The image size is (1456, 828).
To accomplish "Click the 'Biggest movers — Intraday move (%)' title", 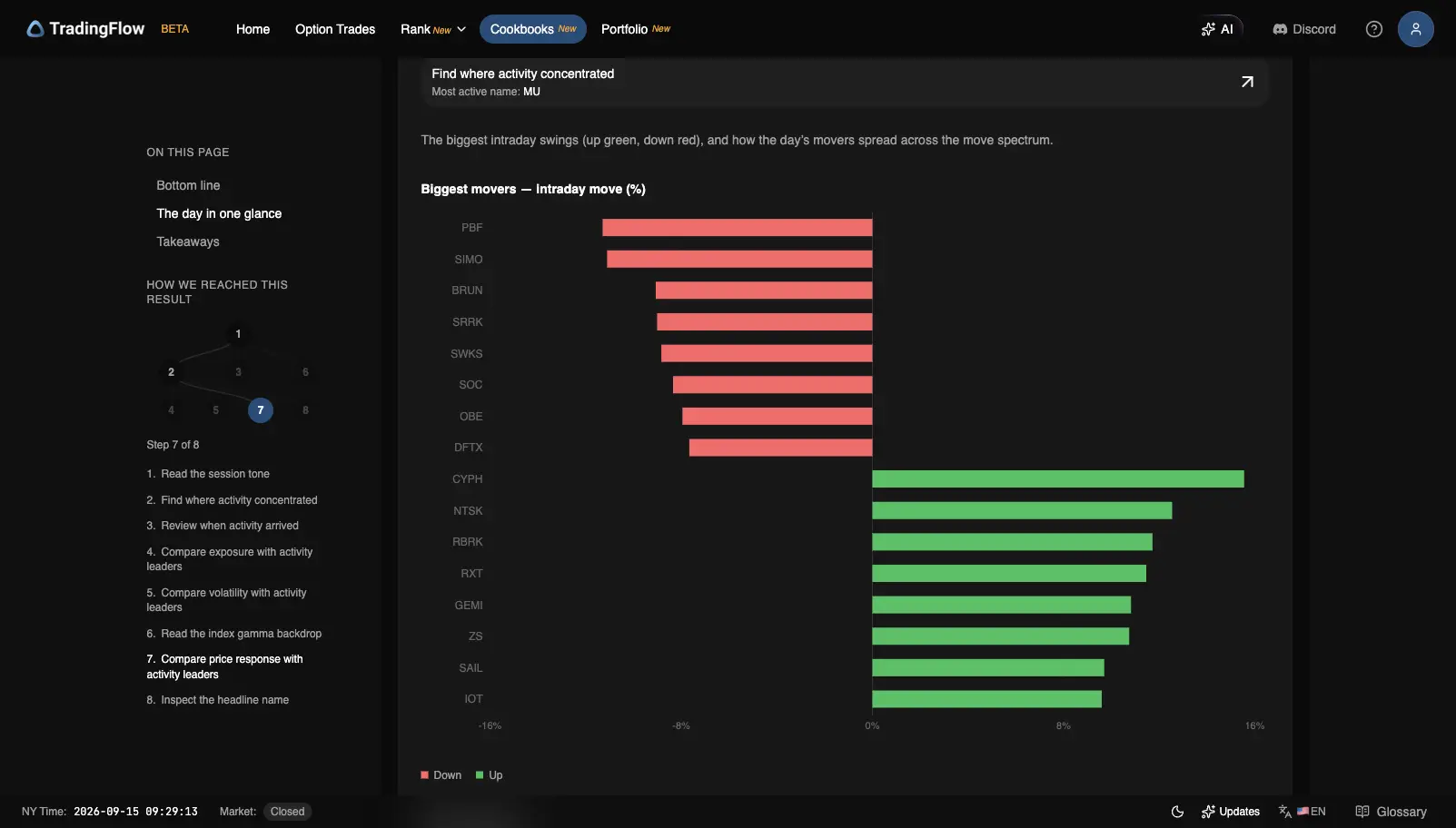I will point(533,189).
